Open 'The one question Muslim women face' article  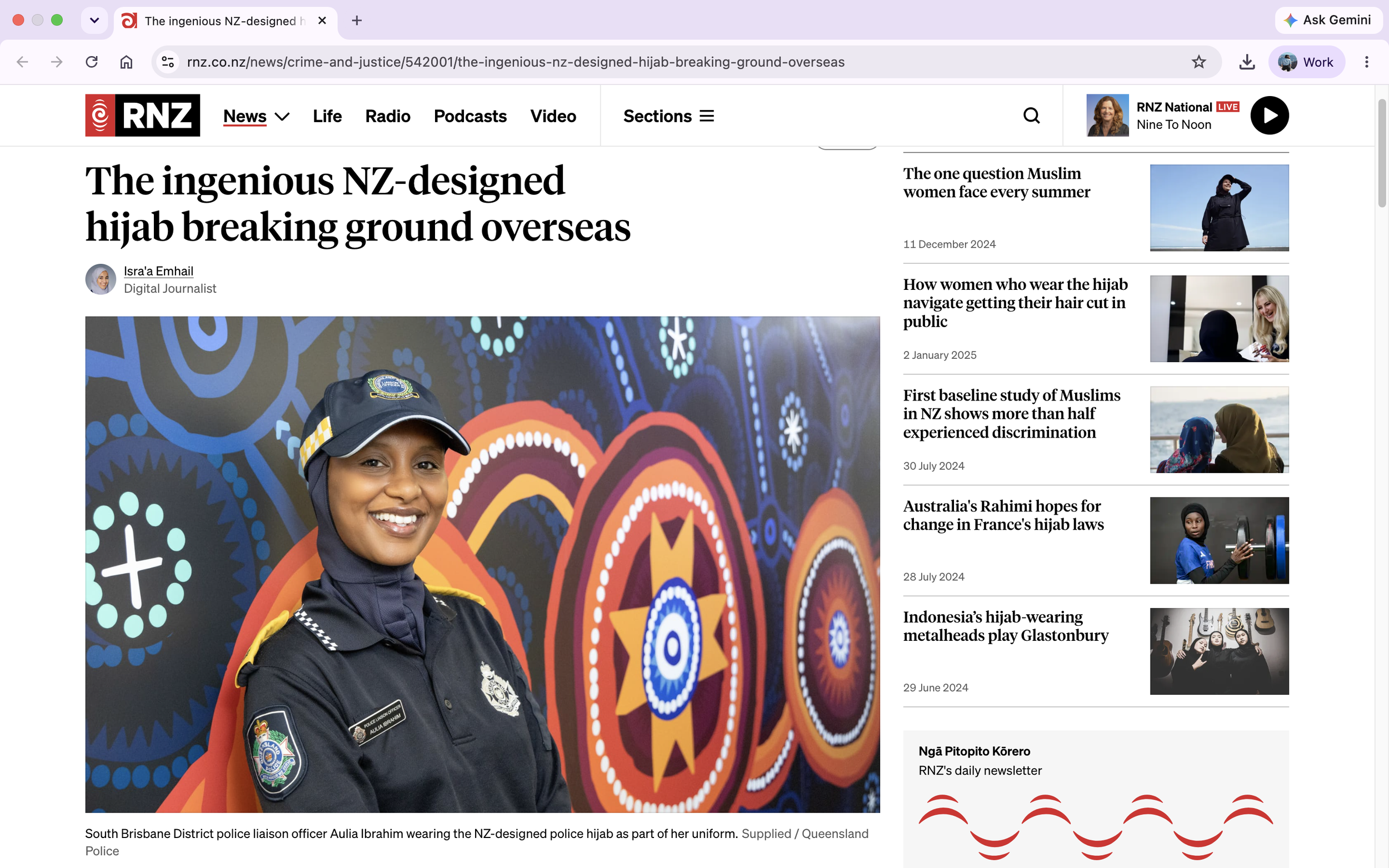(x=996, y=183)
